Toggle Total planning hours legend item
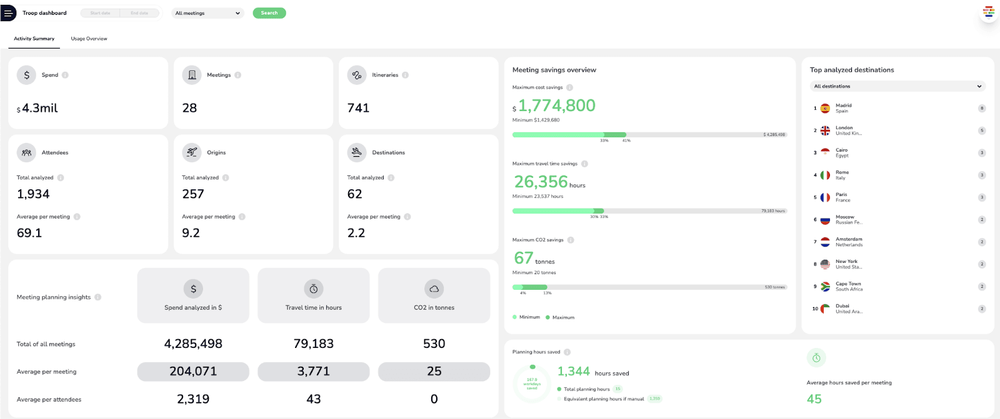The width and height of the screenshot is (1000, 419). tap(585, 388)
